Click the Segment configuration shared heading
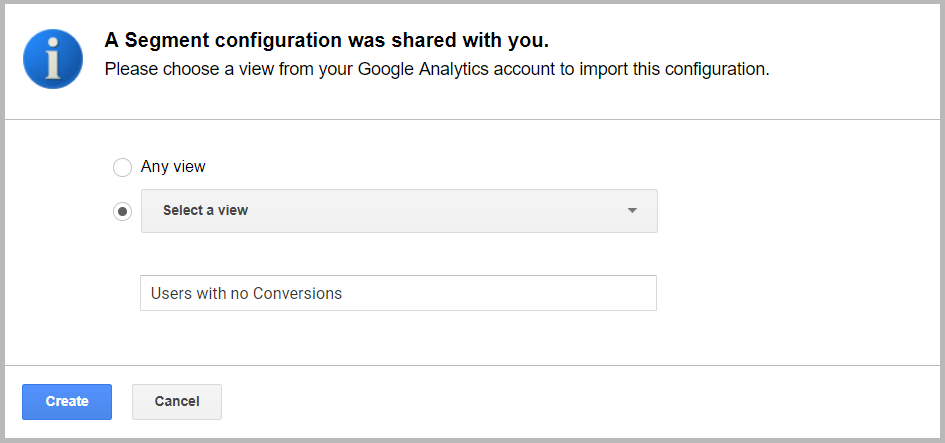Viewport: 945px width, 443px height. (x=327, y=40)
